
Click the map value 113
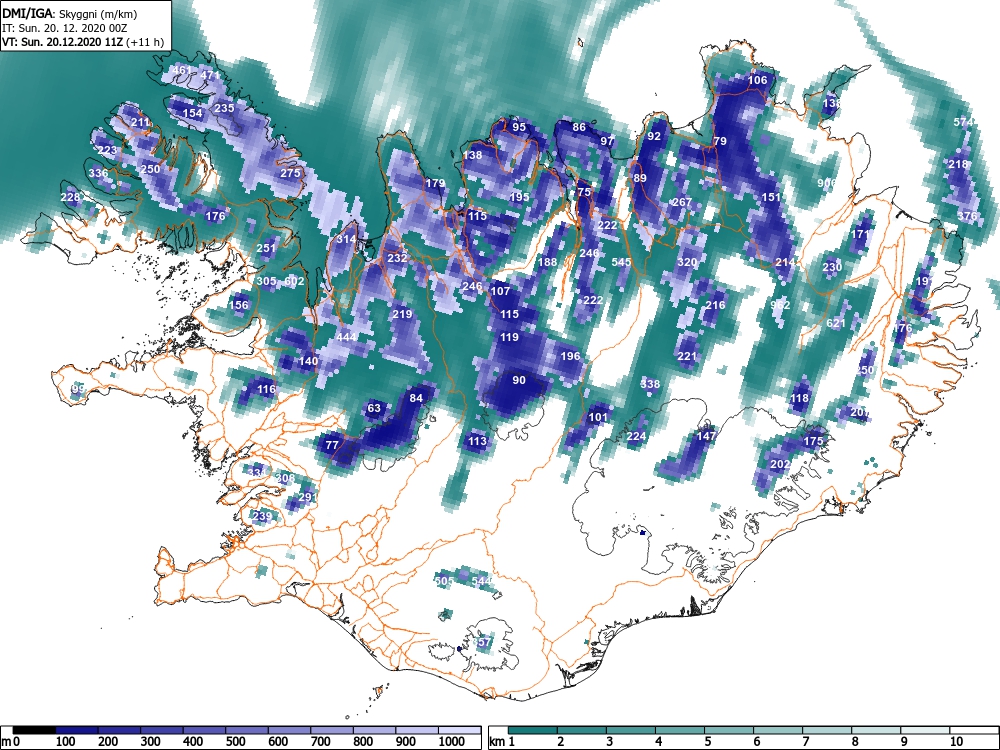[x=477, y=441]
